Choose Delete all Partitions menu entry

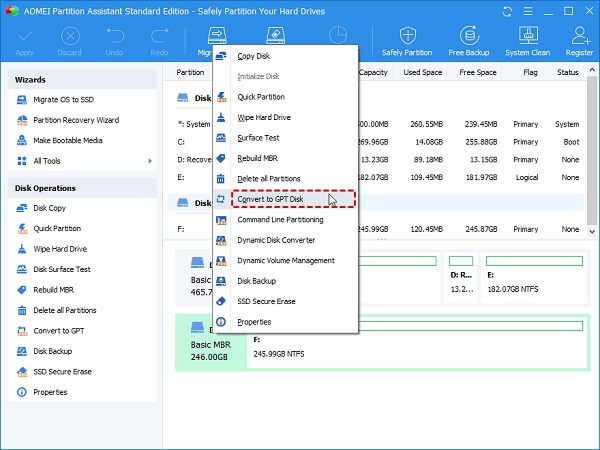pyautogui.click(x=285, y=179)
